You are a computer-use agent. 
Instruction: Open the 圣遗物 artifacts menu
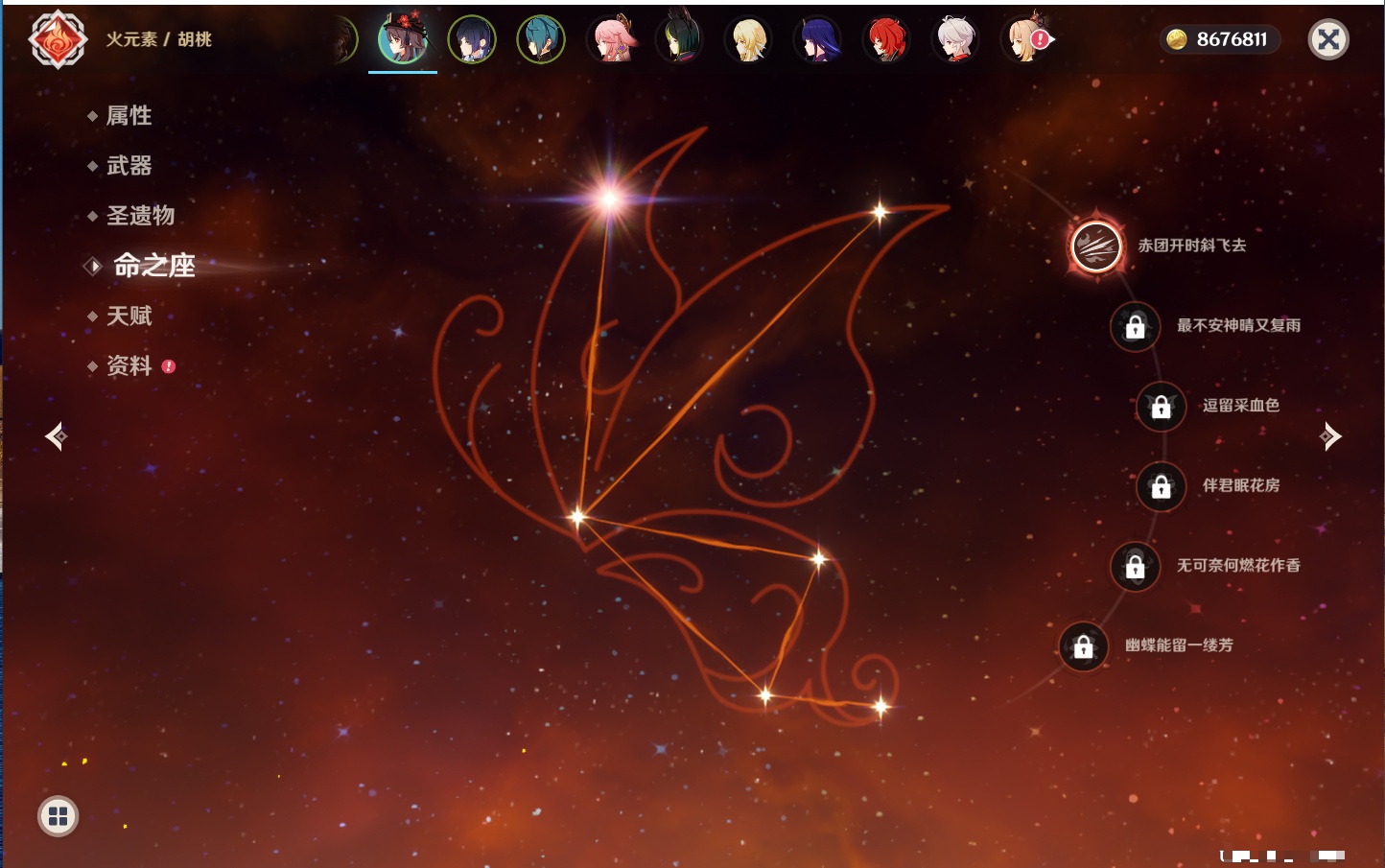(x=140, y=216)
